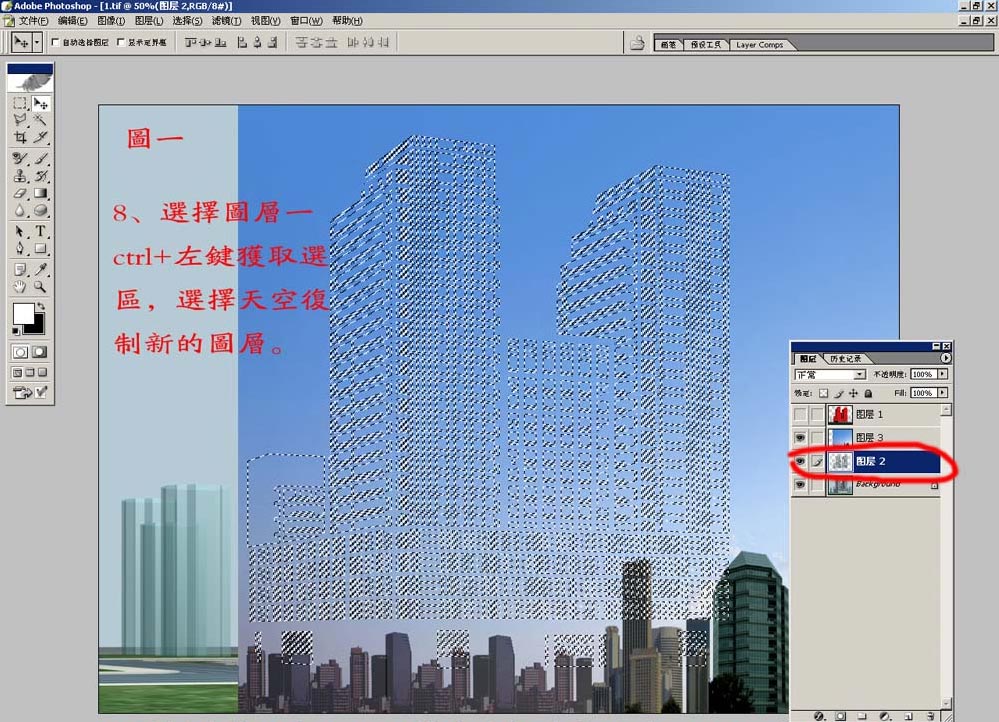999x722 pixels.
Task: Click add layer style icon in Layers panel
Action: [x=819, y=716]
